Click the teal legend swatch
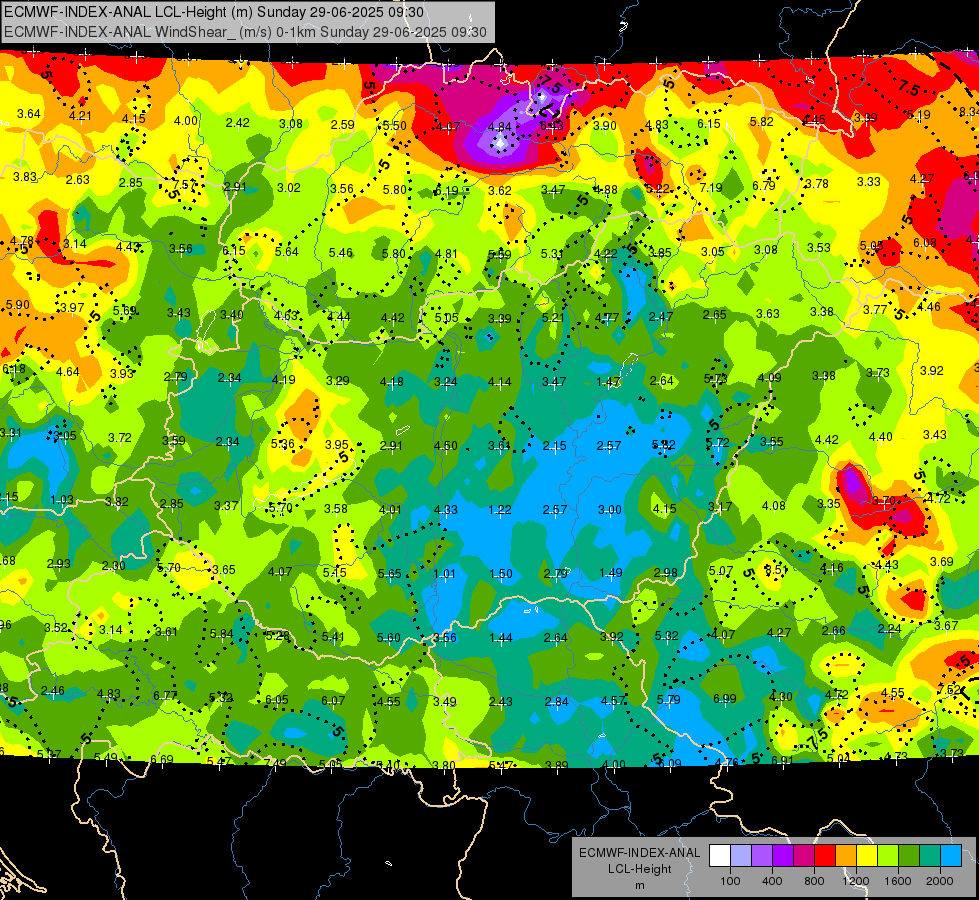 pyautogui.click(x=930, y=856)
